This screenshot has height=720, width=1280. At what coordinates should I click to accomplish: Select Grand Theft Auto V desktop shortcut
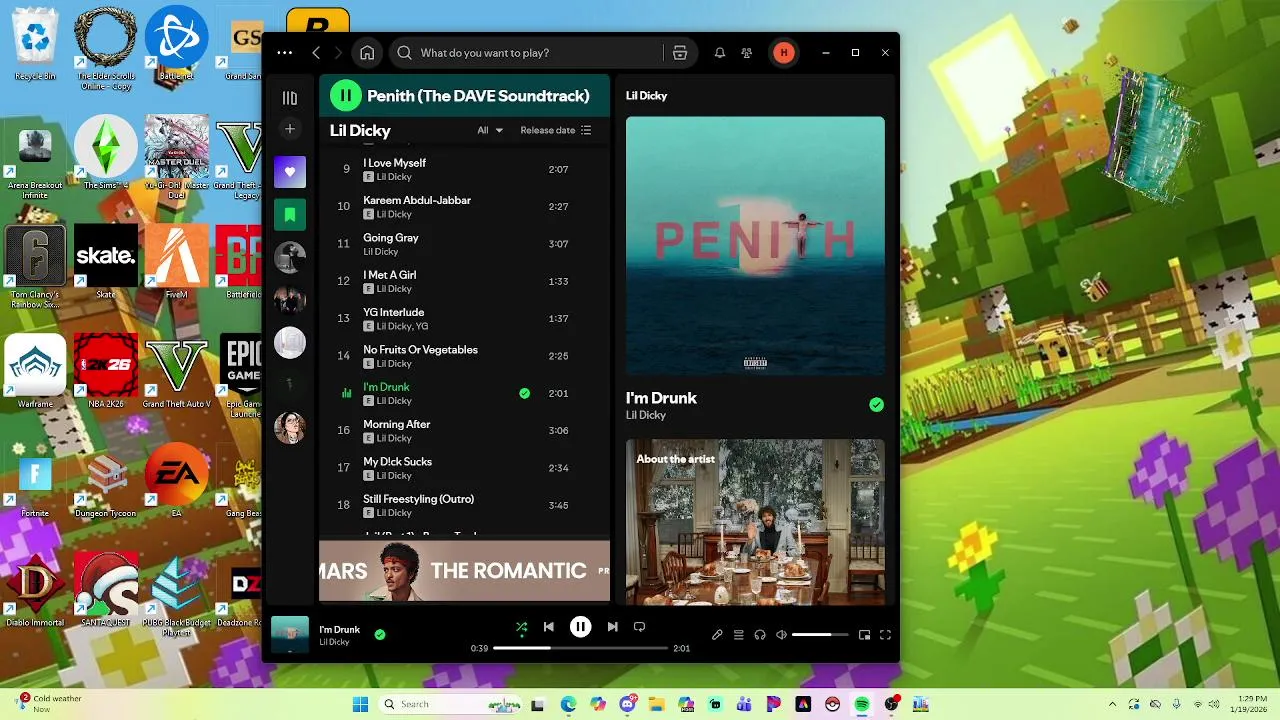(176, 373)
